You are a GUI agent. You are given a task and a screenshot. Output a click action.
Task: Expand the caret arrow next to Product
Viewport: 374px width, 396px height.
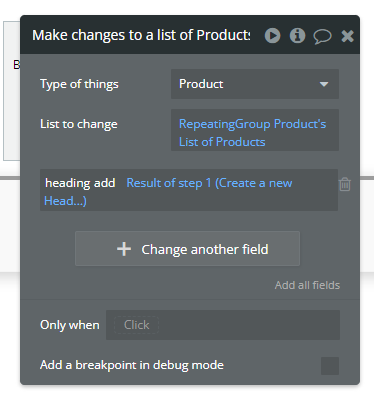[324, 84]
